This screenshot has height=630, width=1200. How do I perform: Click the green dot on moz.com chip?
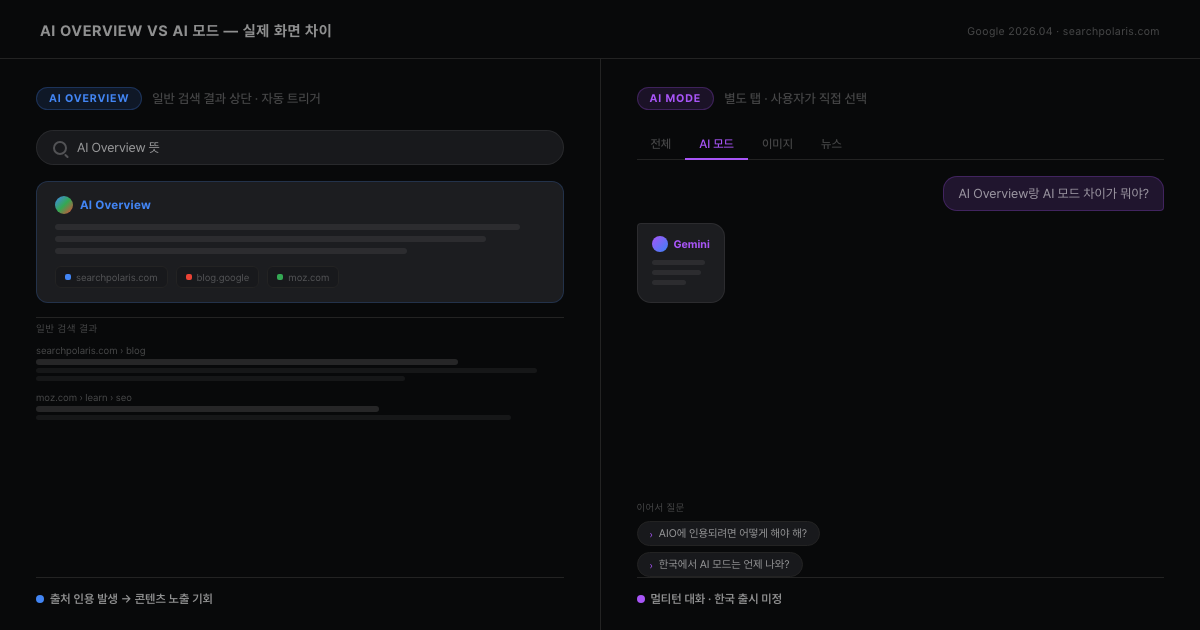click(281, 277)
